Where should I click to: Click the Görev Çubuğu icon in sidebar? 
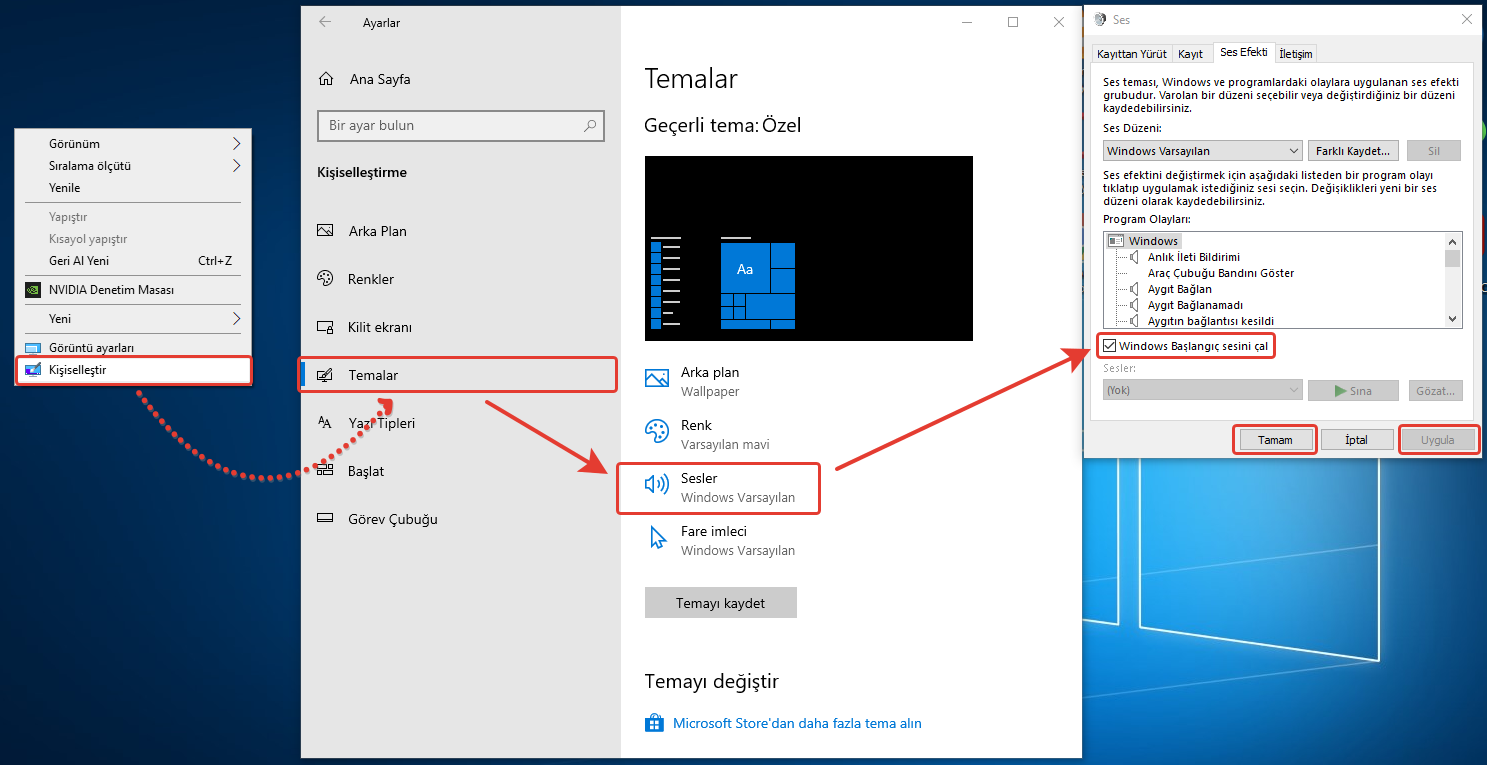(x=325, y=519)
